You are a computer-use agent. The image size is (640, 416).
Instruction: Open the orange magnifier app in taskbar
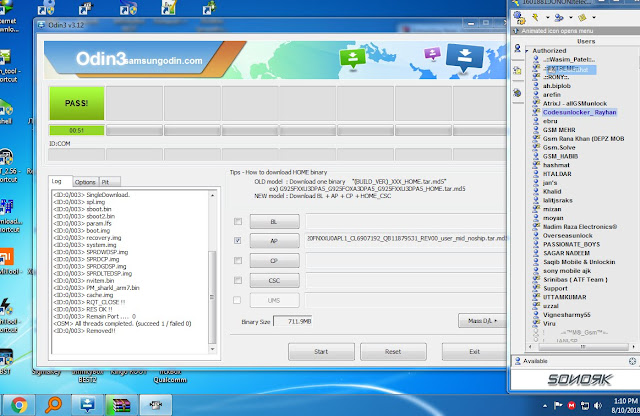[x=53, y=405]
